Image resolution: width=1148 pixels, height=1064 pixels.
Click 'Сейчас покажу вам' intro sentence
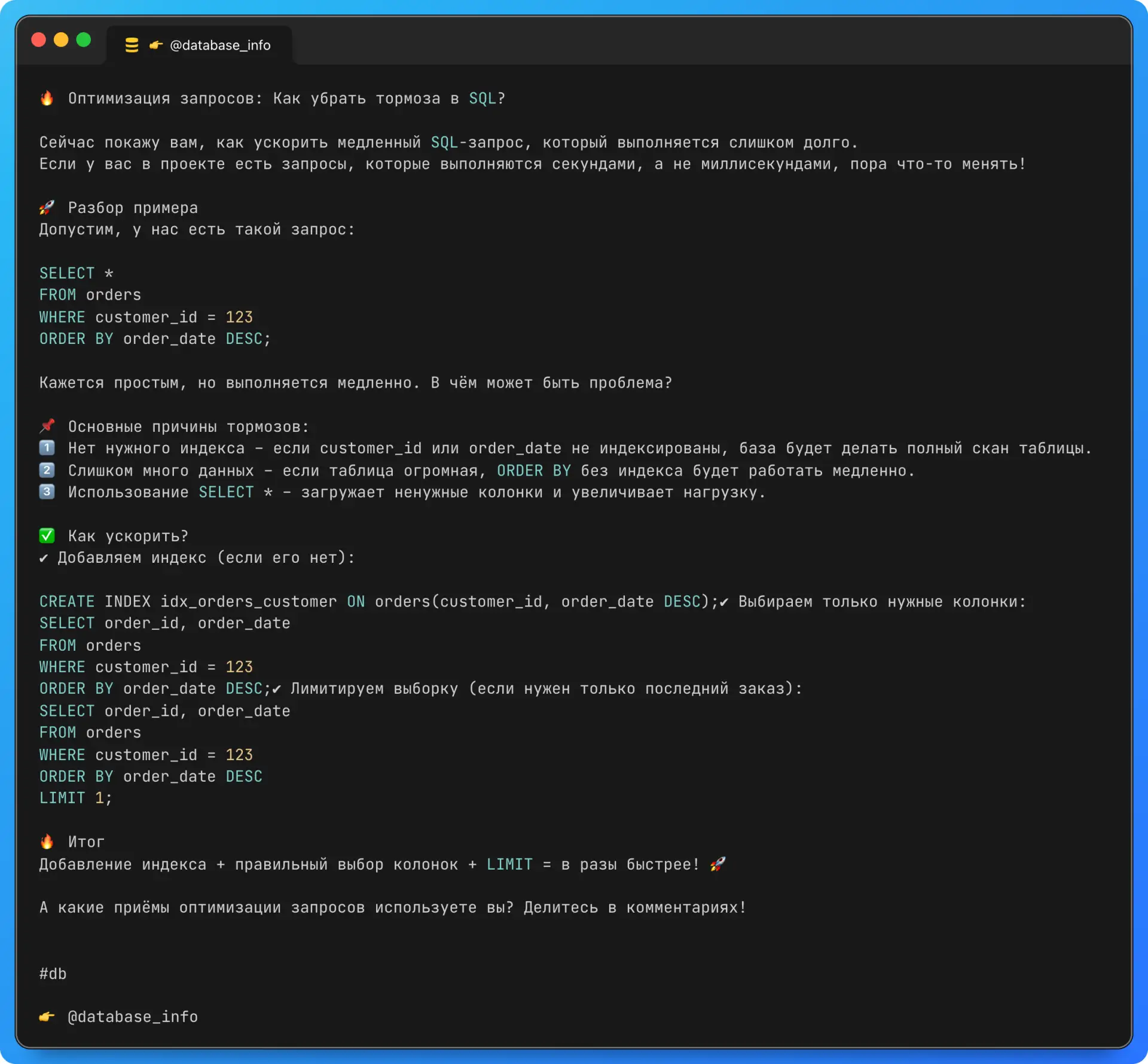click(449, 142)
